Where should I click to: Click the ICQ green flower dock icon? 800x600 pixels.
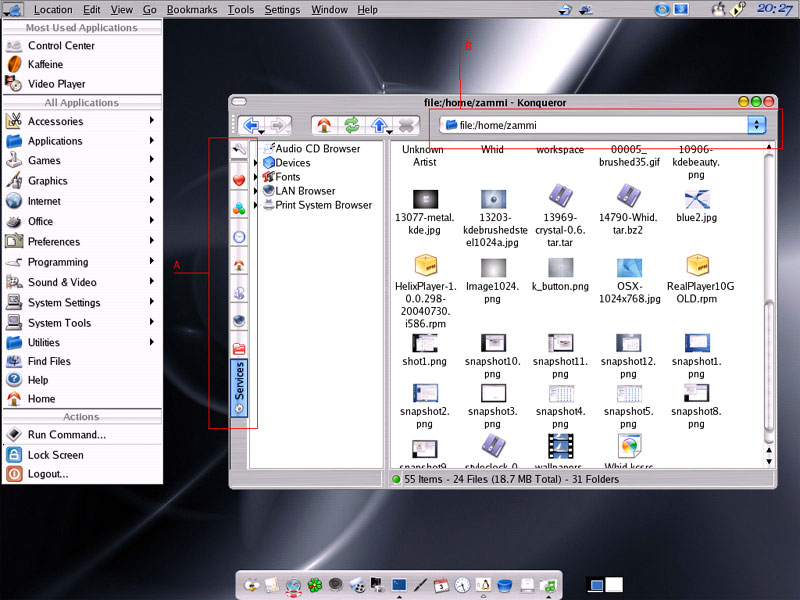pos(315,585)
